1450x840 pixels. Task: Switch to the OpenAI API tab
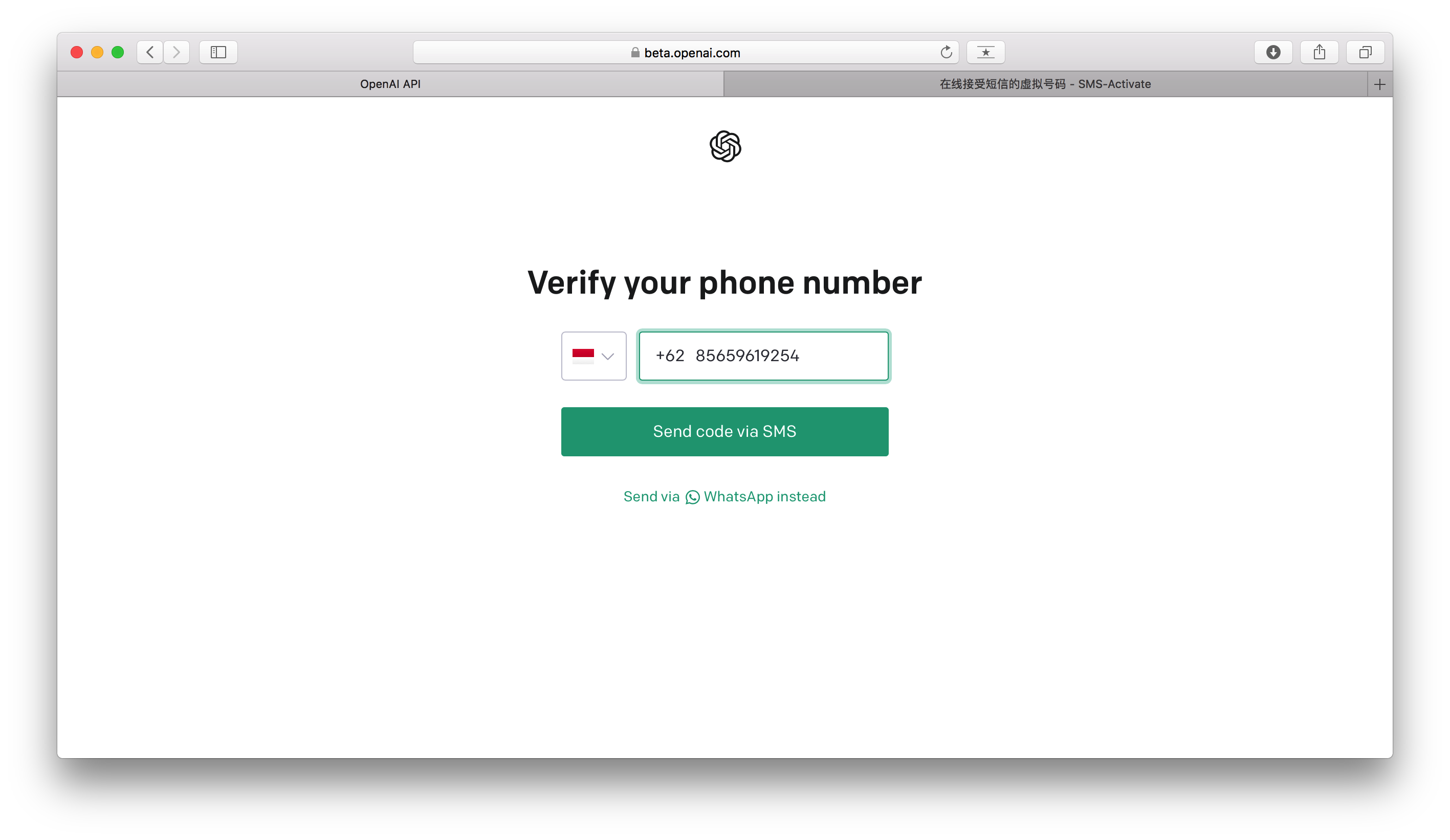click(390, 84)
